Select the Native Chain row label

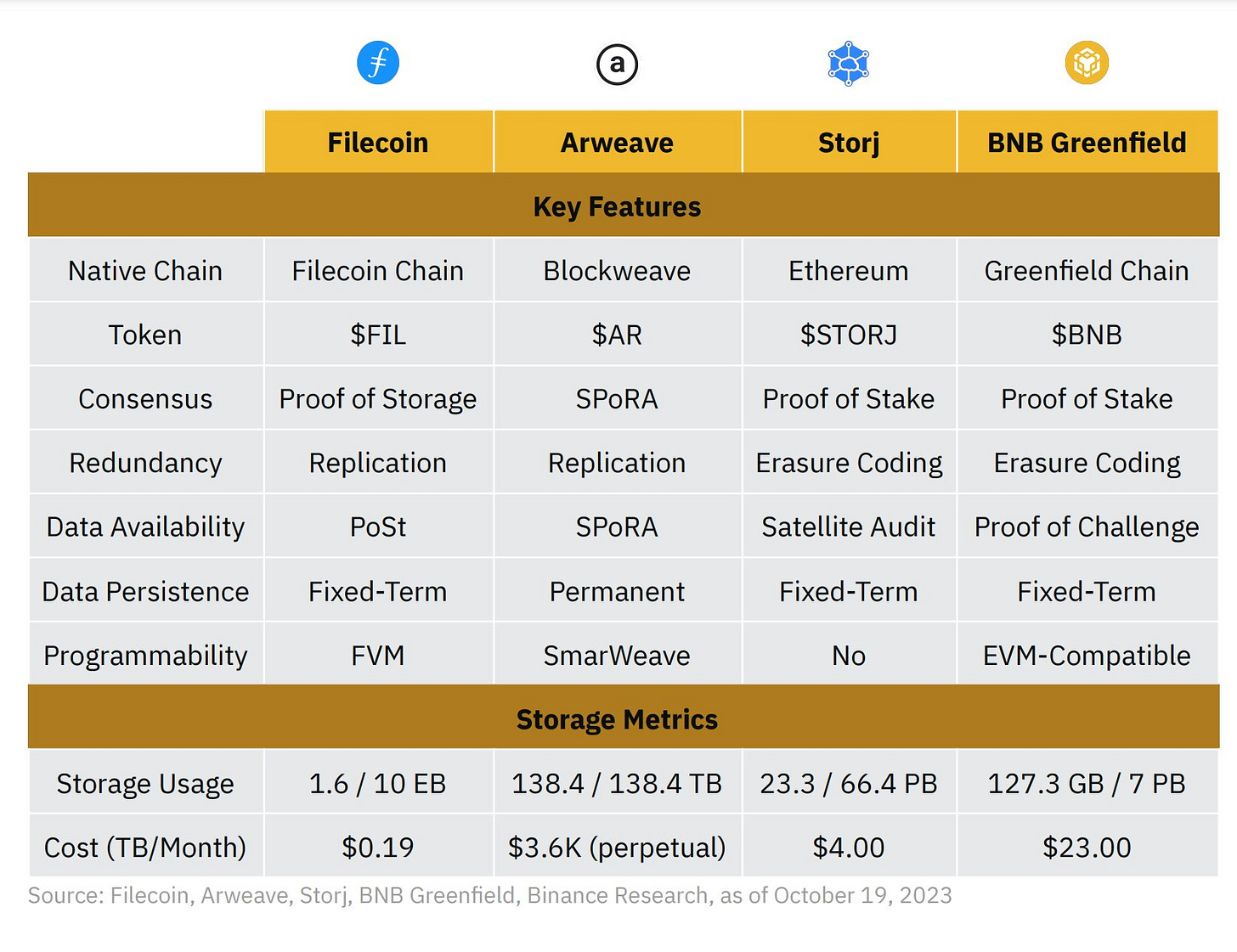coord(146,270)
